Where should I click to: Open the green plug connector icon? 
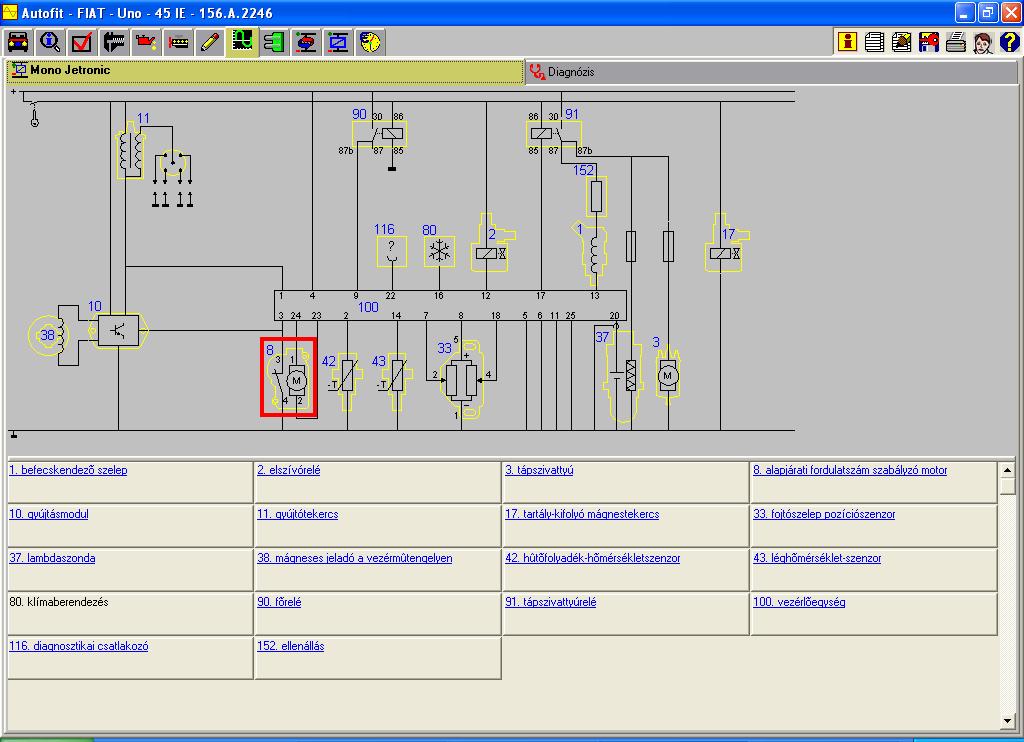pyautogui.click(x=274, y=42)
